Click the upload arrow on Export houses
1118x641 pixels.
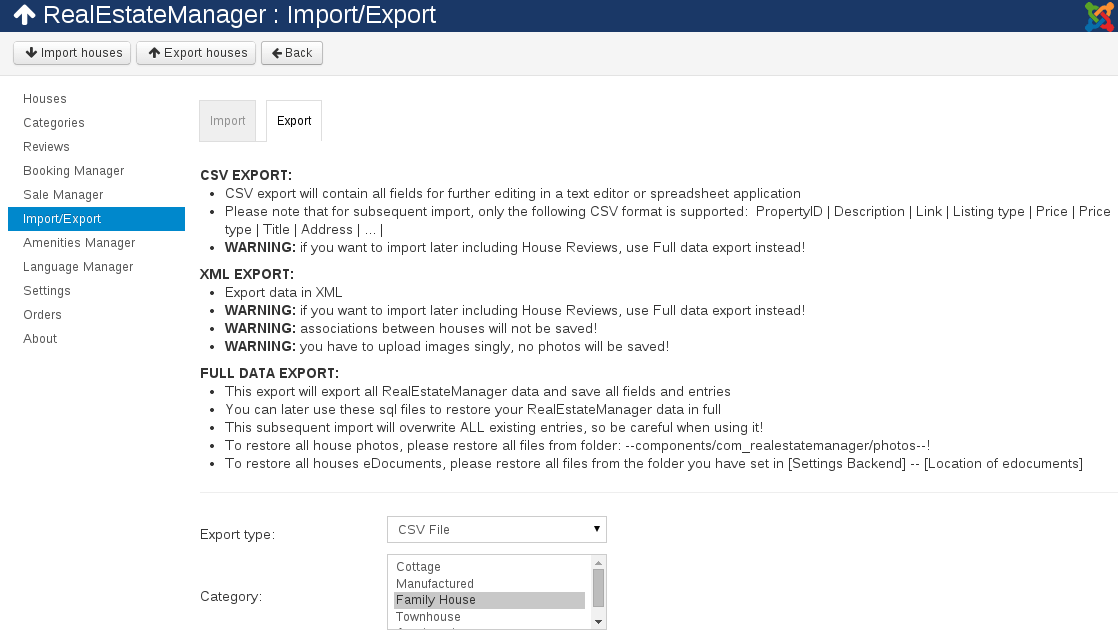coord(157,52)
